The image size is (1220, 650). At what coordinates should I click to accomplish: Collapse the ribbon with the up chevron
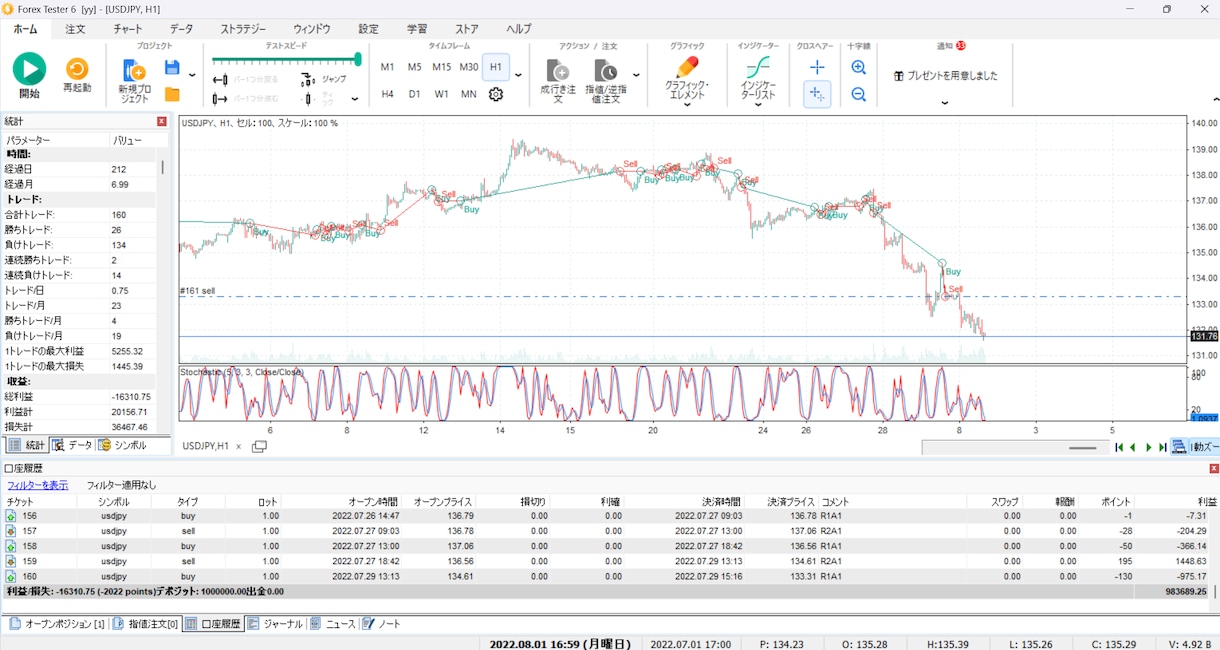[1215, 100]
